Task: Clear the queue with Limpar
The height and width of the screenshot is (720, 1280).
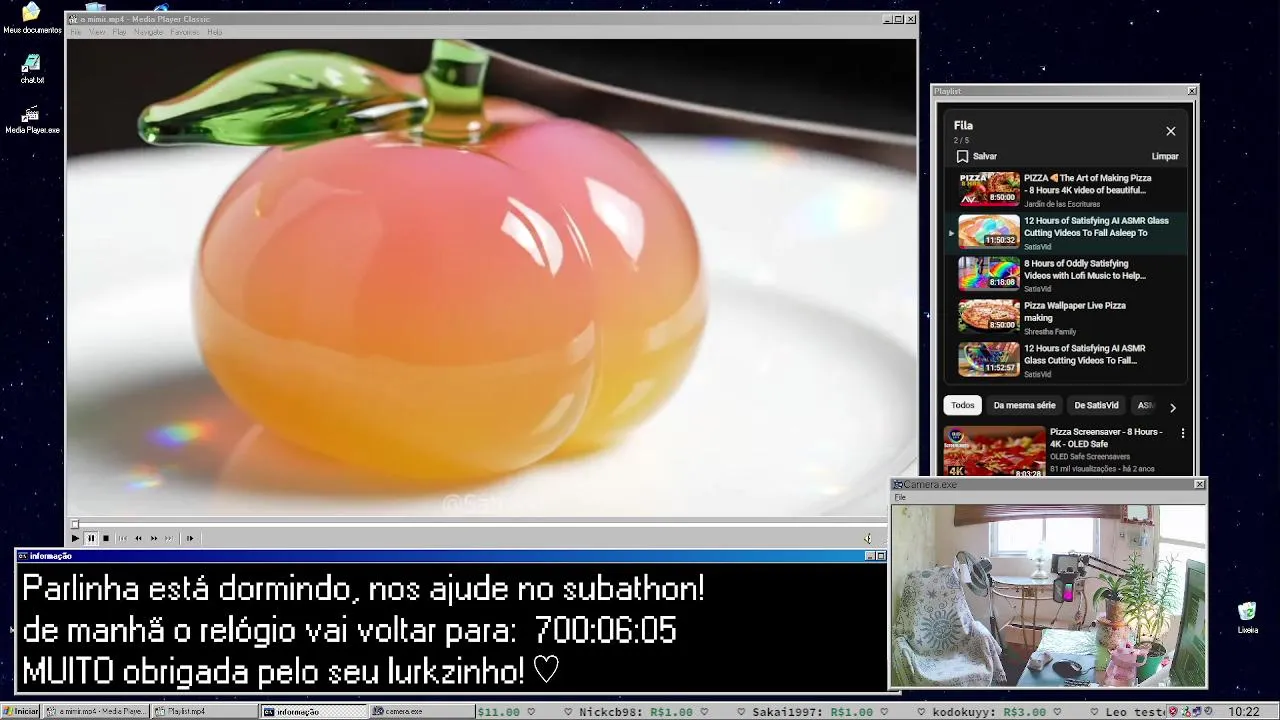Action: [1165, 156]
